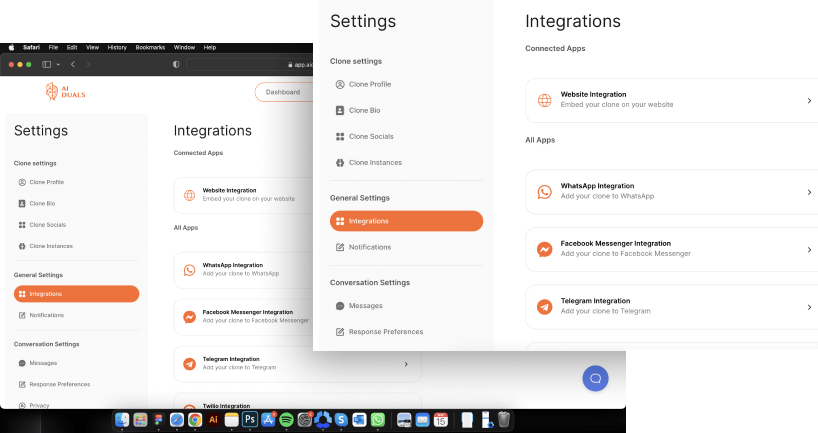Open the Website Integration chevron in the enlarged panel

click(809, 101)
